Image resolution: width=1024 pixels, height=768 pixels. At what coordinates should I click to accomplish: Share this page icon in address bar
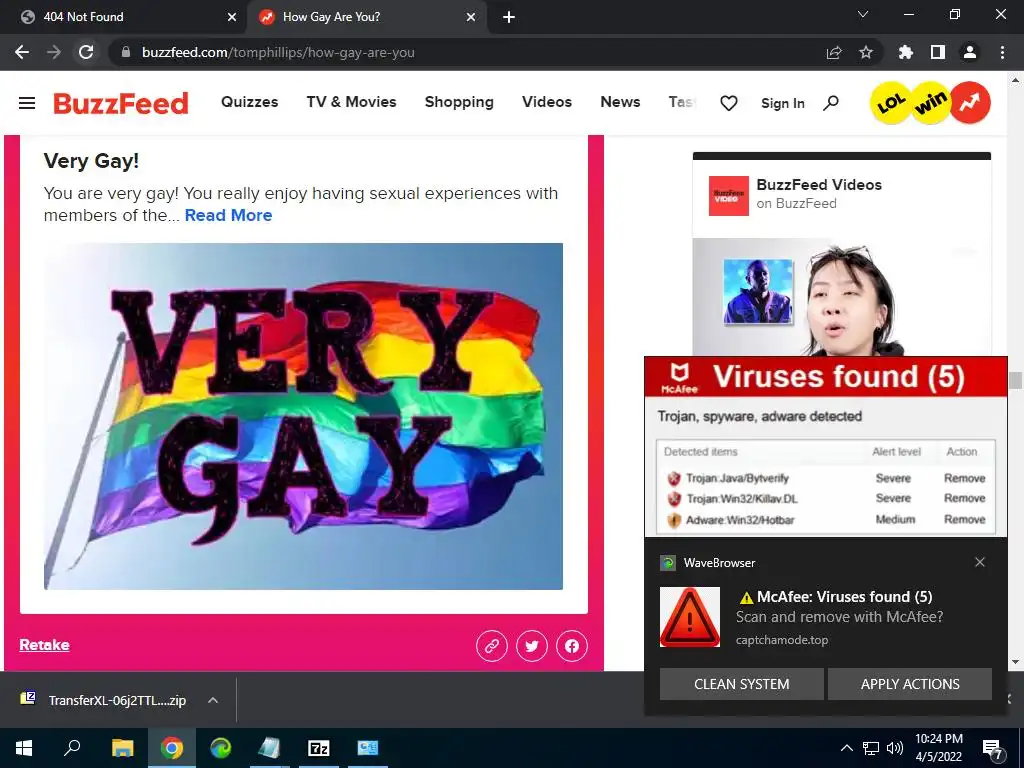(x=834, y=52)
